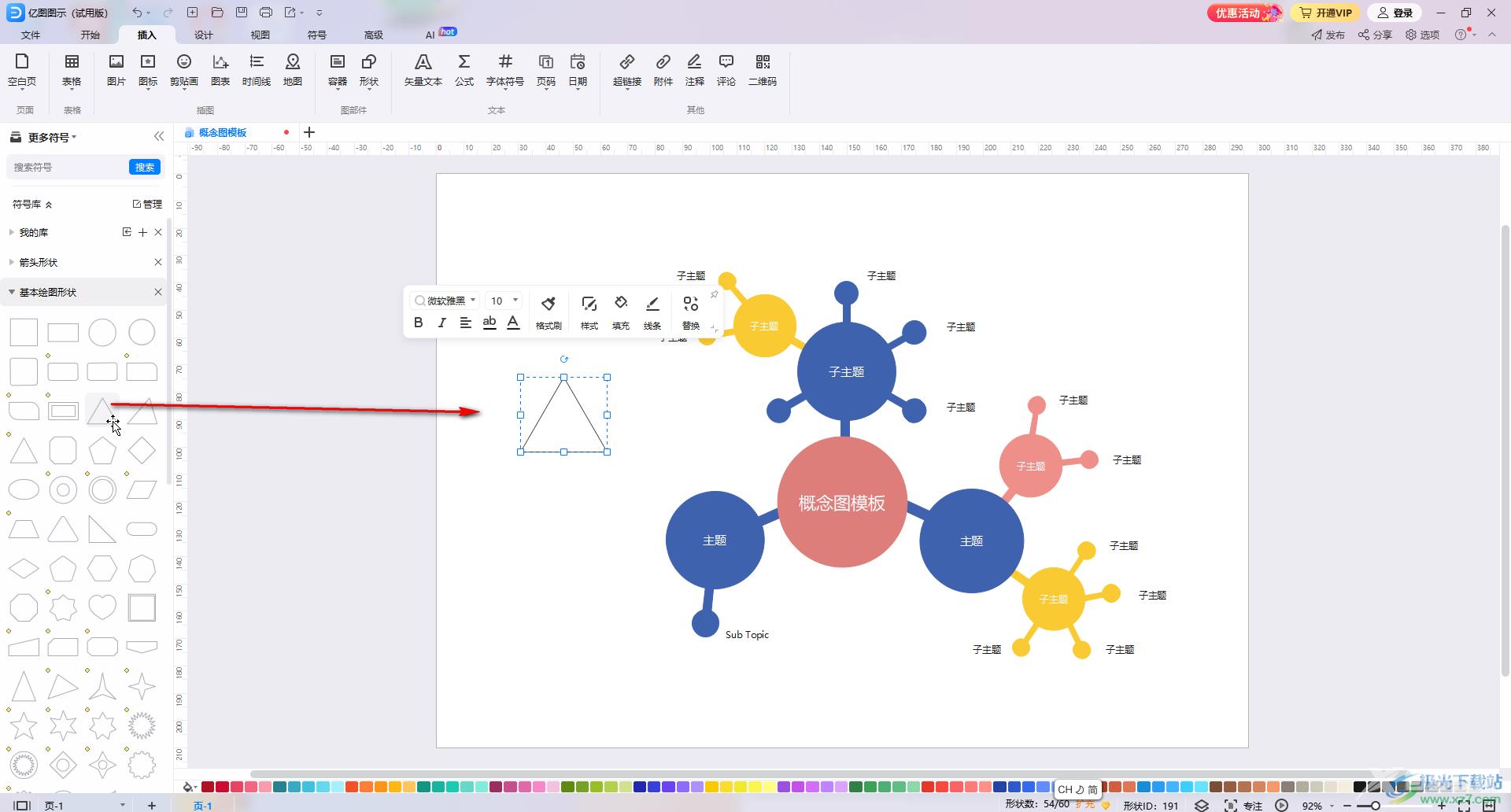Click the format painter (格式刷) in floating toolbar
Viewport: 1511px width, 812px height.
tap(549, 312)
